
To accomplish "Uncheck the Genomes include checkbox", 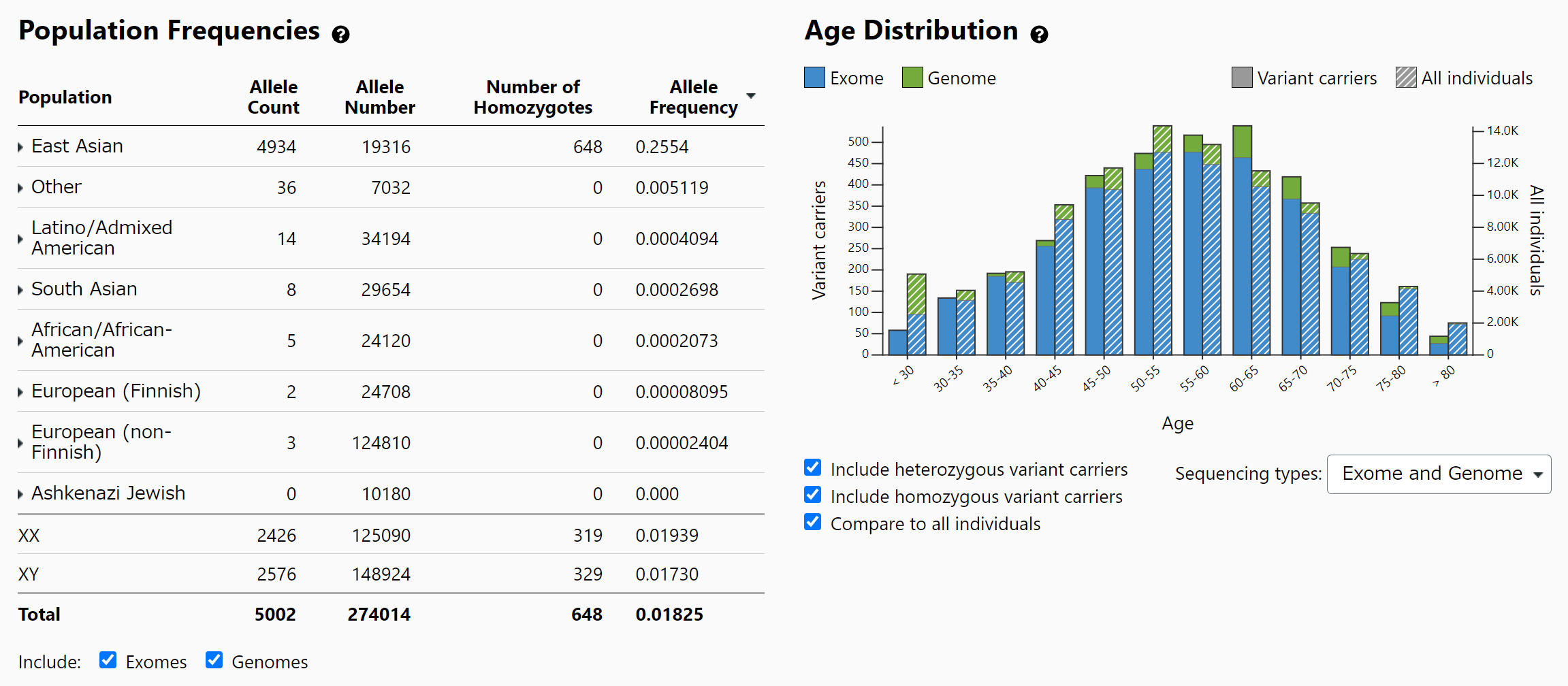I will tap(214, 660).
